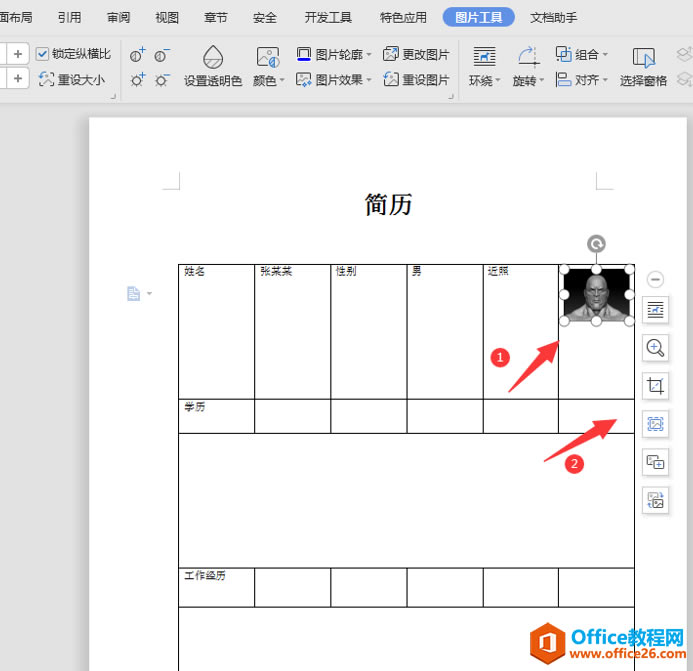Click 更改图片 to change picture
This screenshot has height=671, width=693.
(x=416, y=54)
